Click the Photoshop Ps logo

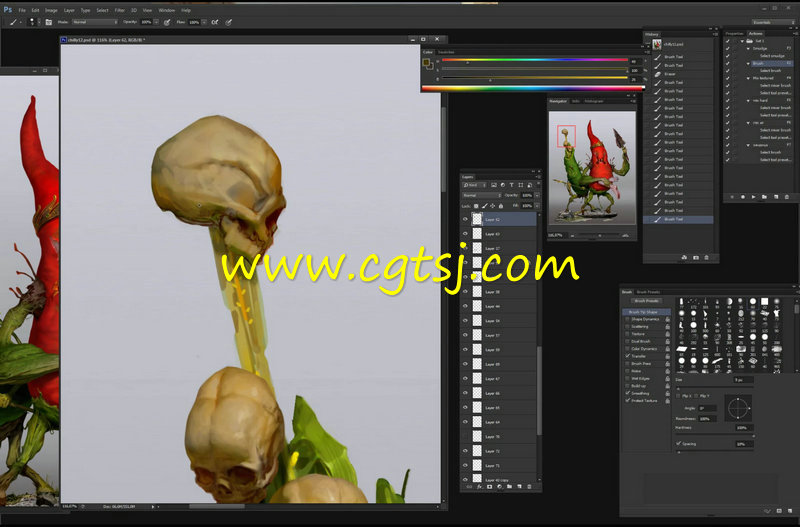click(8, 10)
